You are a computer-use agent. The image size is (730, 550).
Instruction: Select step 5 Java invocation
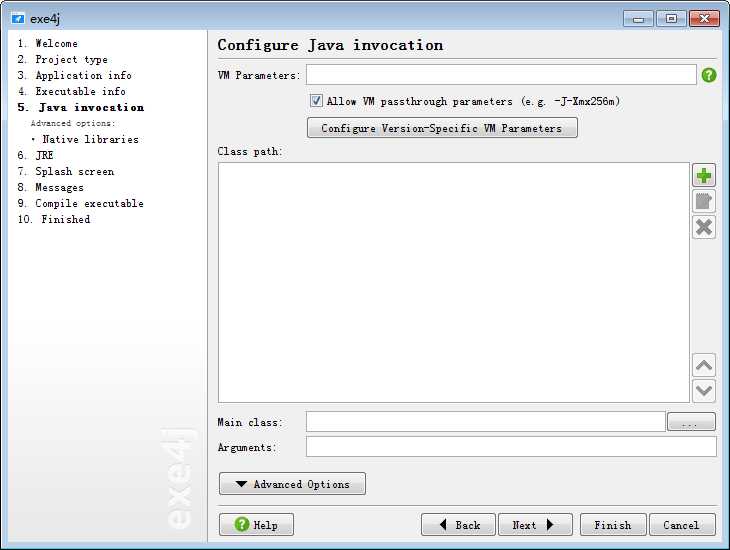tap(81, 108)
